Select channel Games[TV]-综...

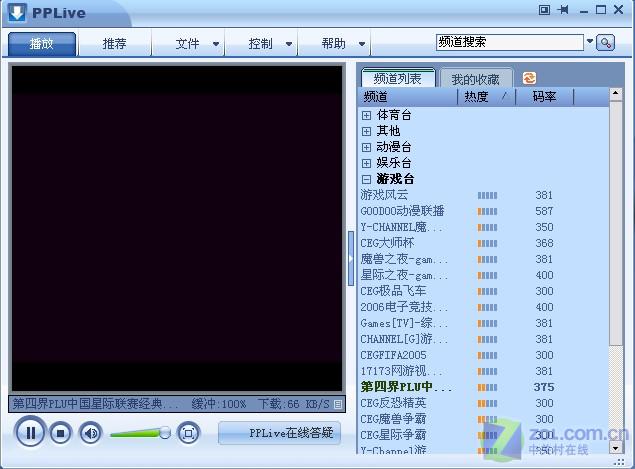click(x=404, y=323)
